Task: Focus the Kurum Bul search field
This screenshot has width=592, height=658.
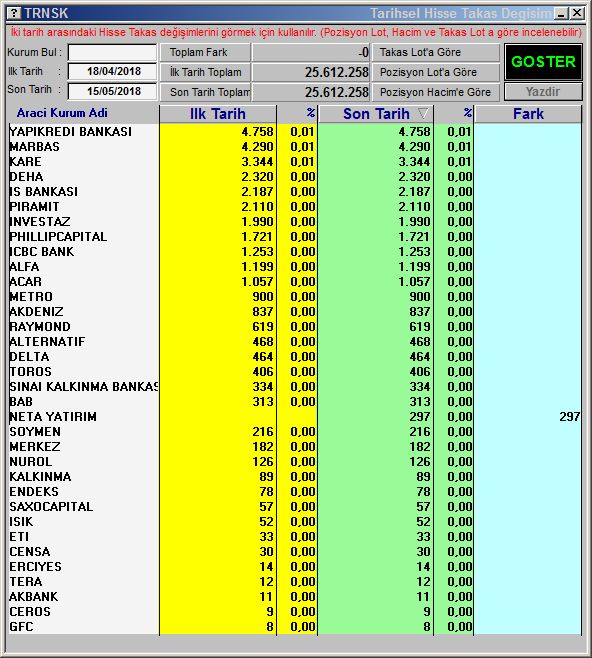Action: click(112, 52)
